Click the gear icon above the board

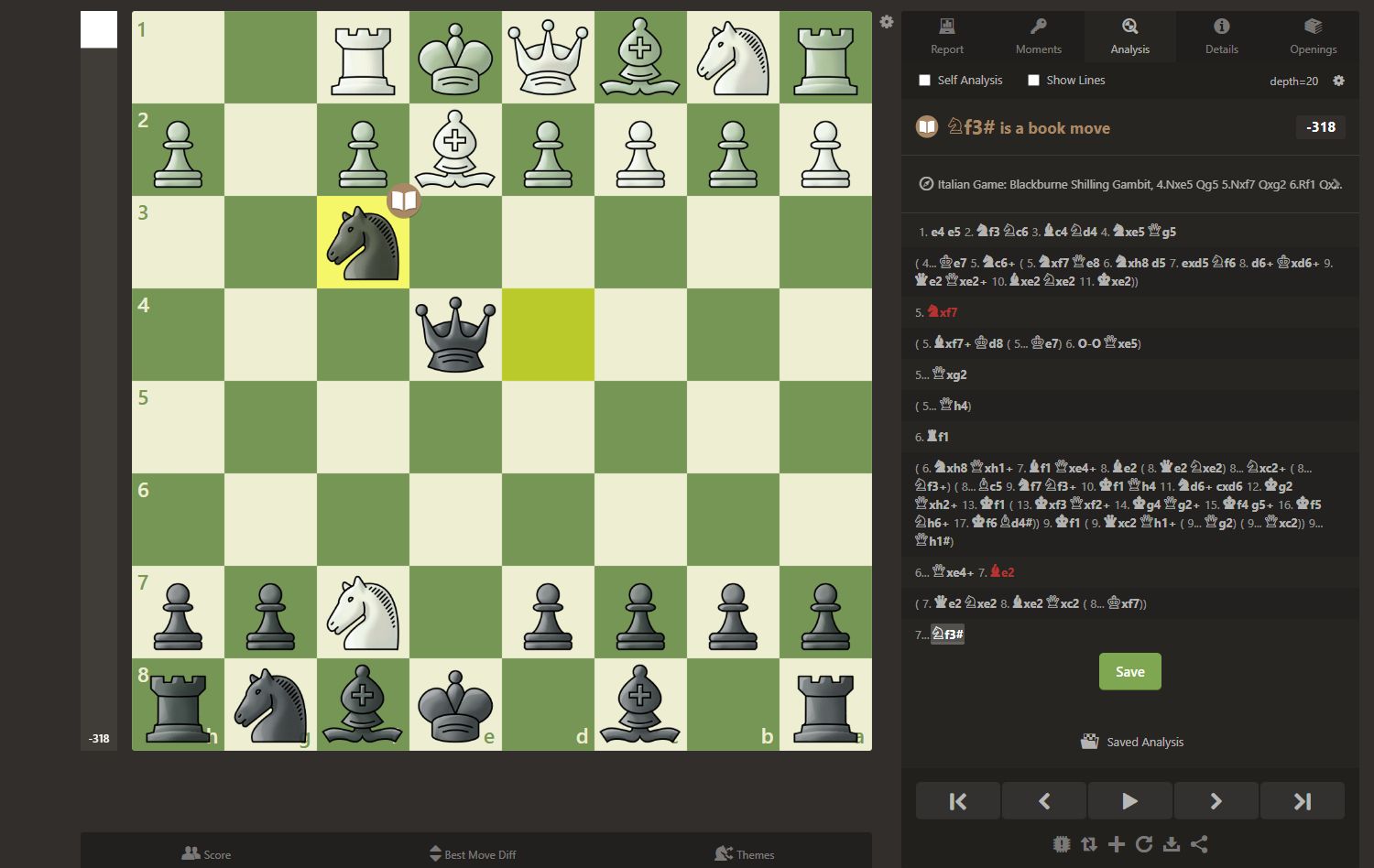click(886, 21)
